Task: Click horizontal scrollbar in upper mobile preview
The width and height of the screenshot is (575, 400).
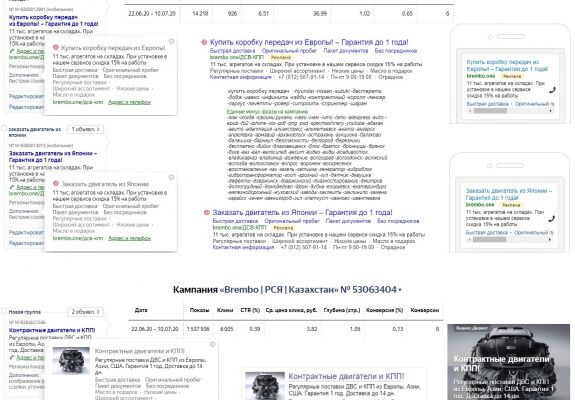Action: pos(510,111)
